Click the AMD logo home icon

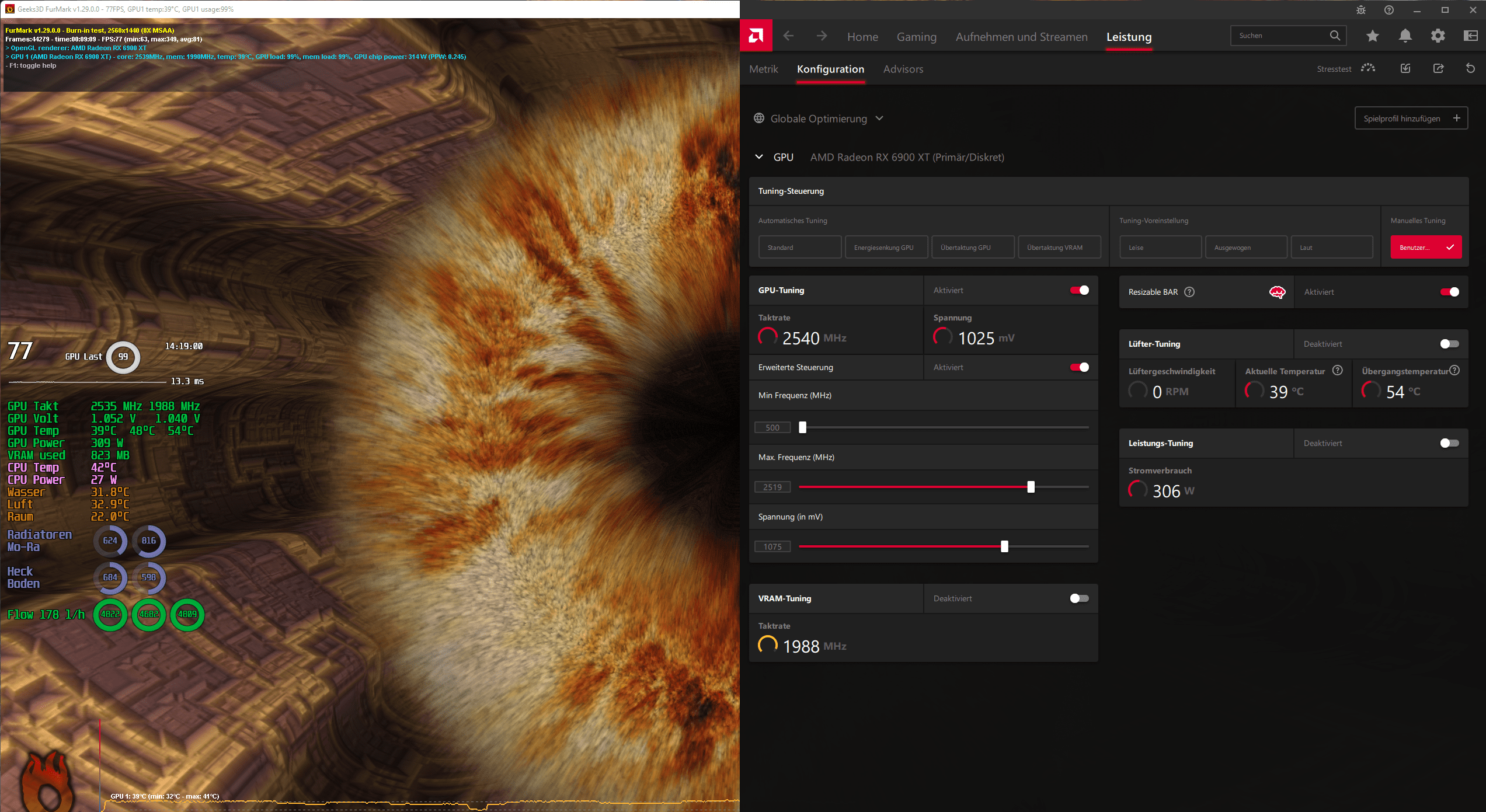point(756,36)
